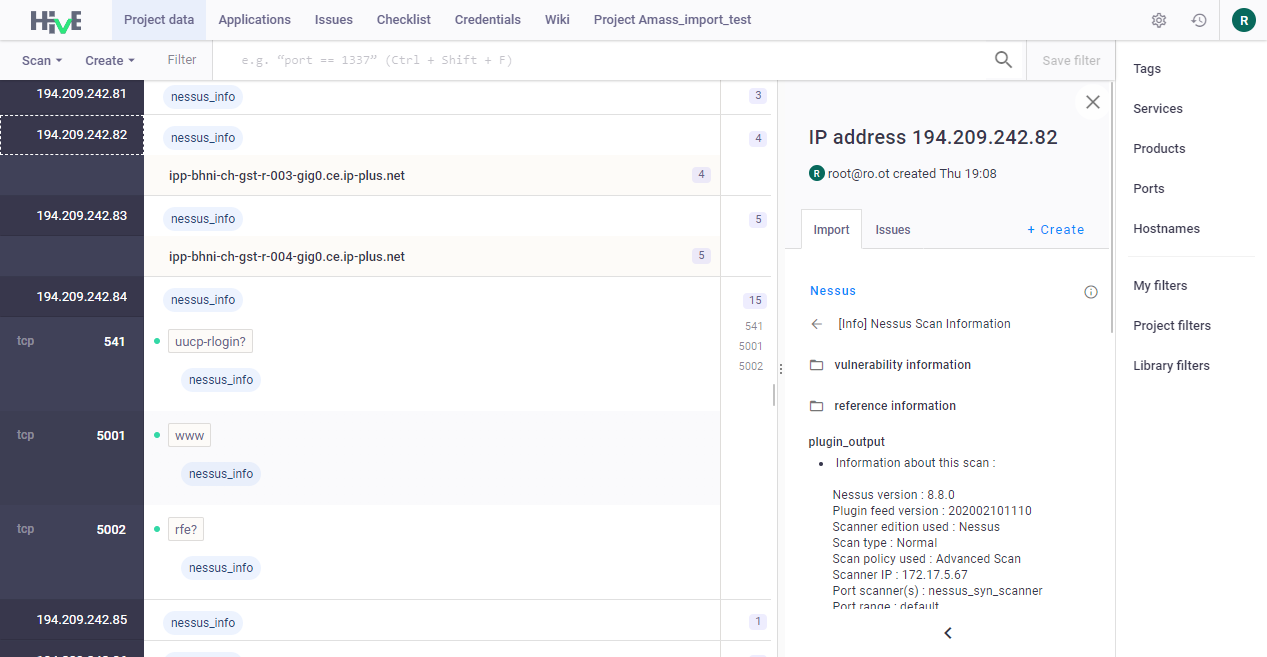This screenshot has height=657, width=1267.
Task: Click the Filter label
Action: click(x=182, y=60)
